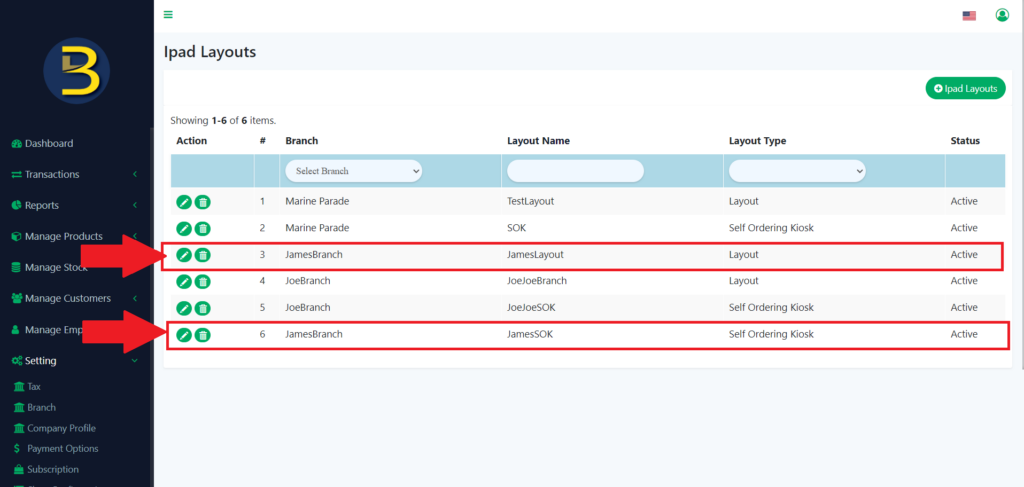Sort table by Branch column header

tap(301, 141)
